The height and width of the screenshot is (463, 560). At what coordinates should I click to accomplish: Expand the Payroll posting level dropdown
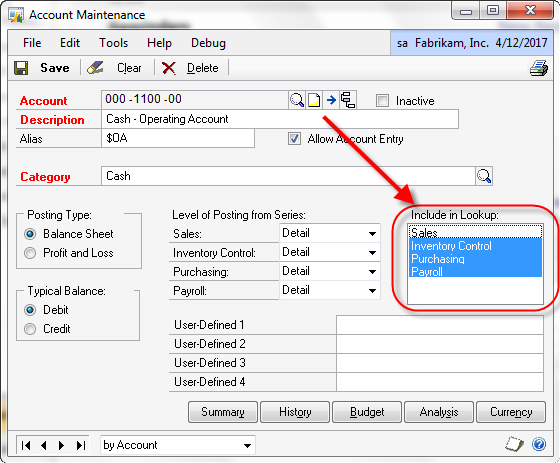click(372, 290)
